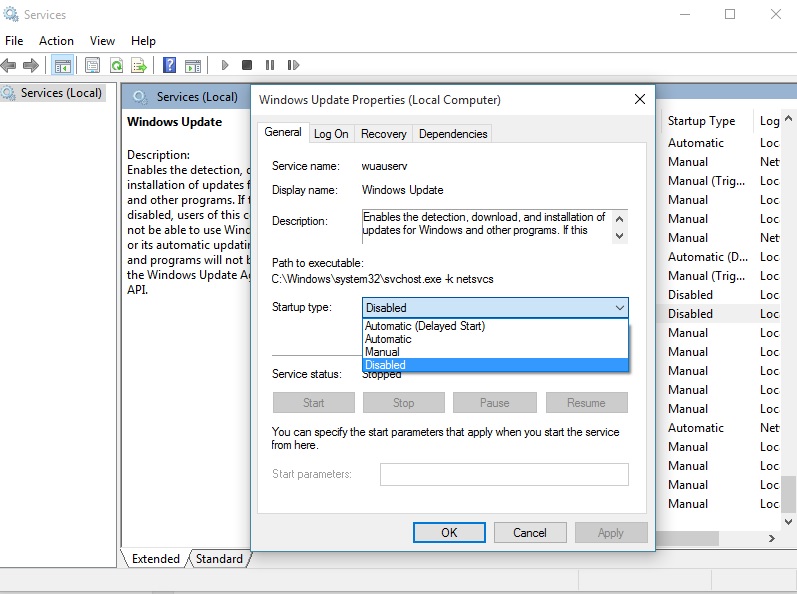
Task: Open the toolbar Properties icon
Action: click(93, 66)
